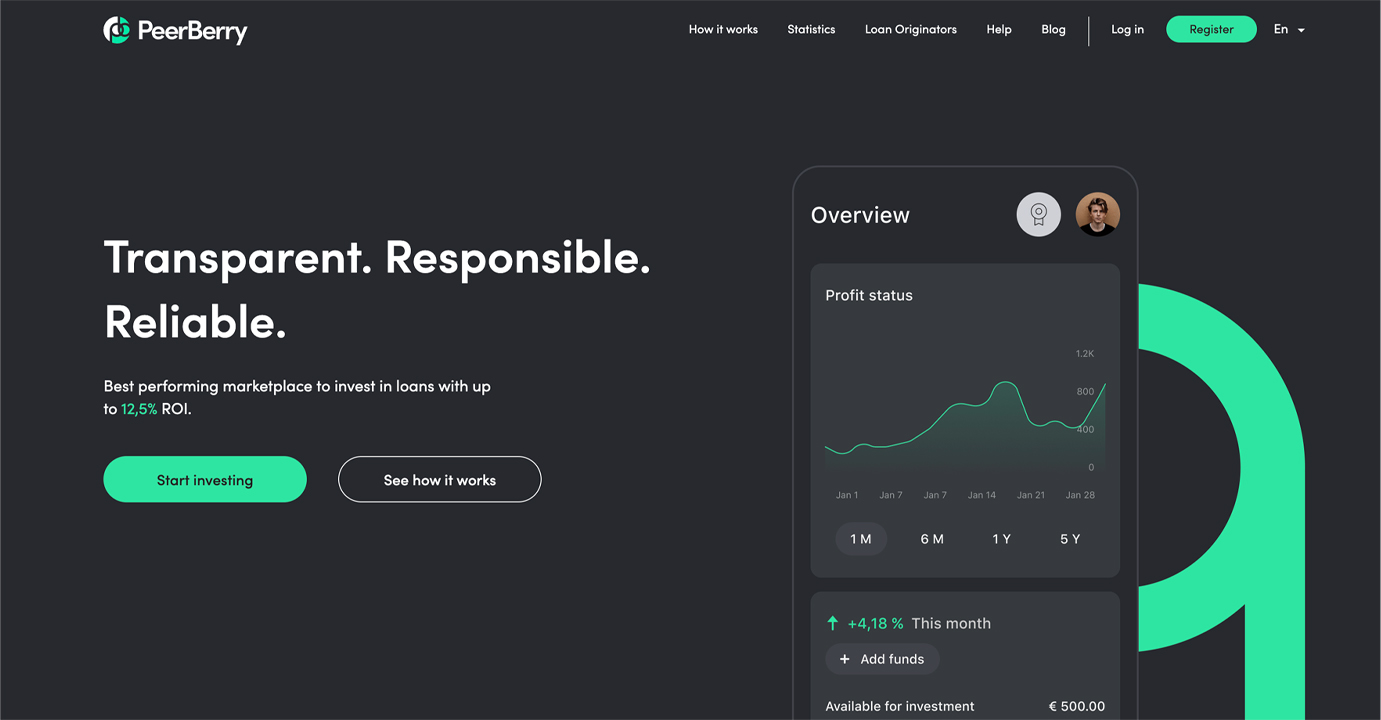Viewport: 1381px width, 720px height.
Task: Select the 1 M time range
Action: [x=860, y=539]
